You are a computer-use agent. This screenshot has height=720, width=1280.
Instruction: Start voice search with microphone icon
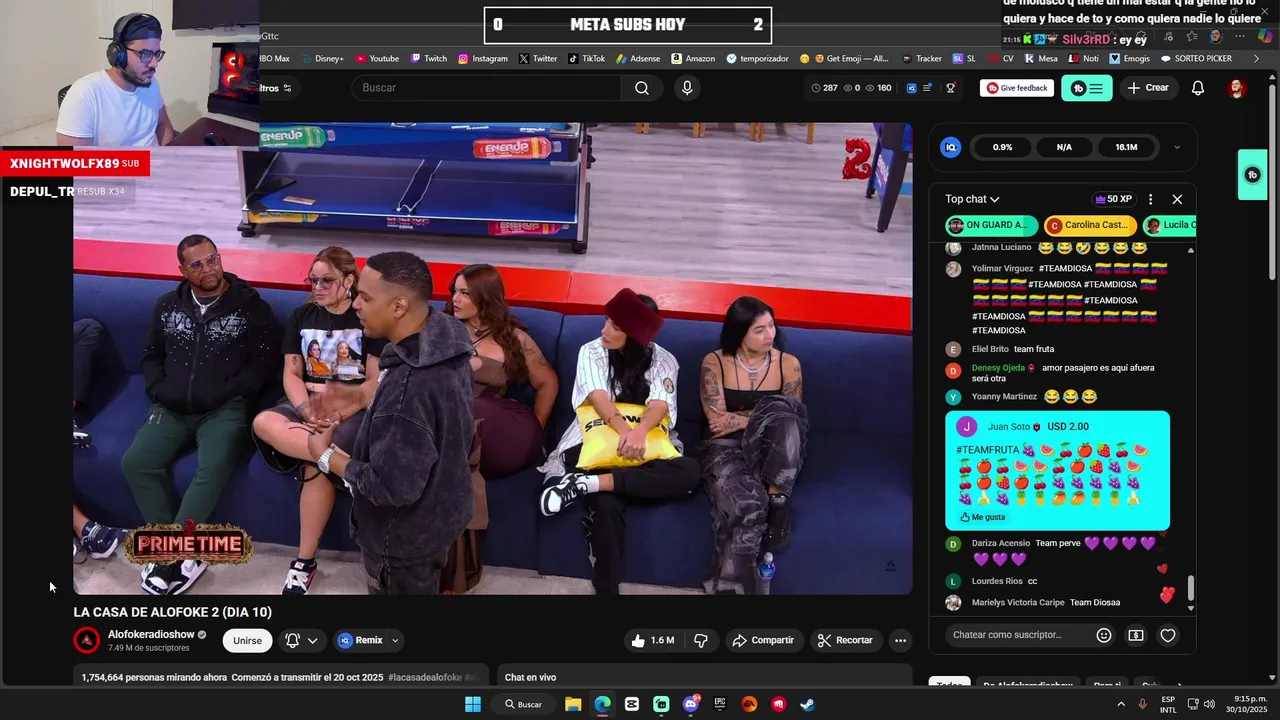(x=687, y=88)
